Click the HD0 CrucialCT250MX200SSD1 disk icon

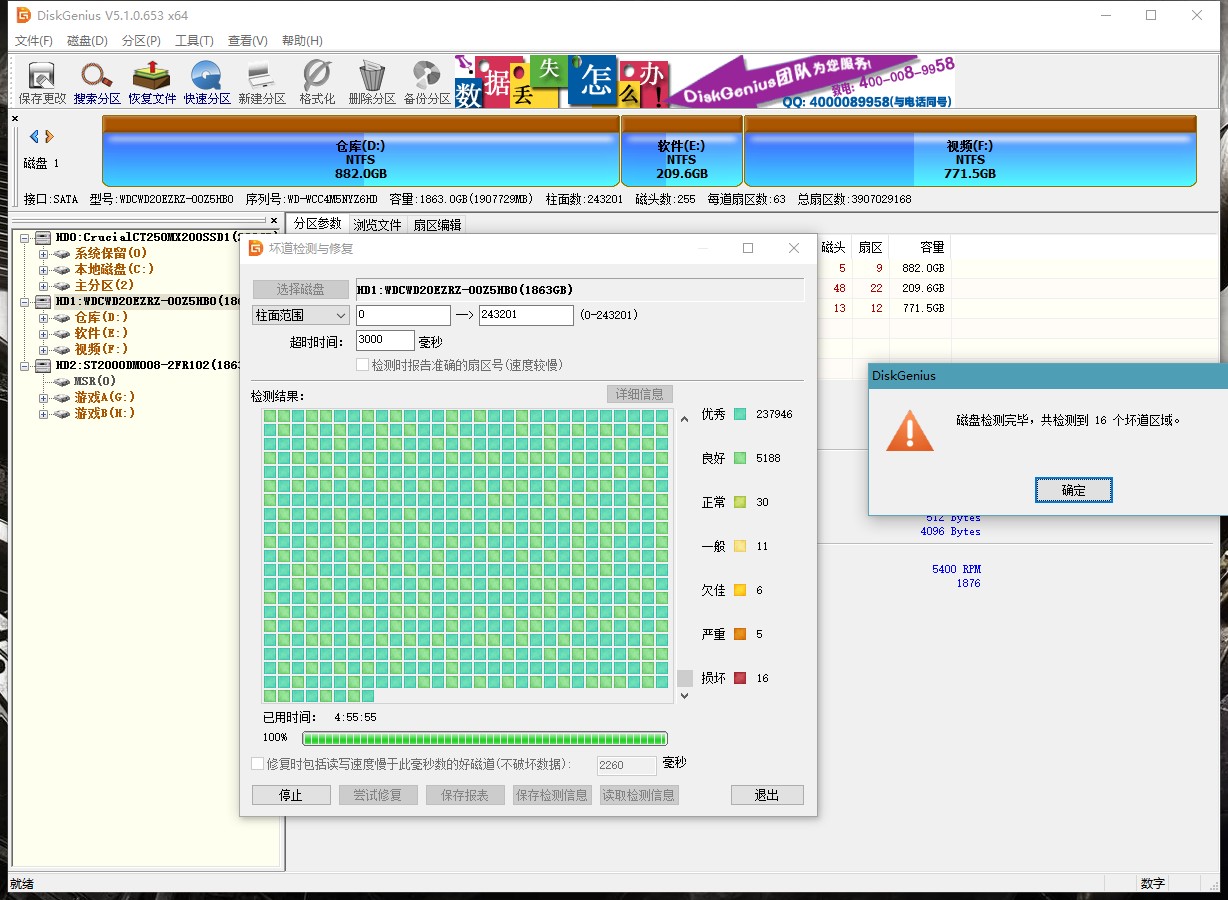[x=43, y=237]
